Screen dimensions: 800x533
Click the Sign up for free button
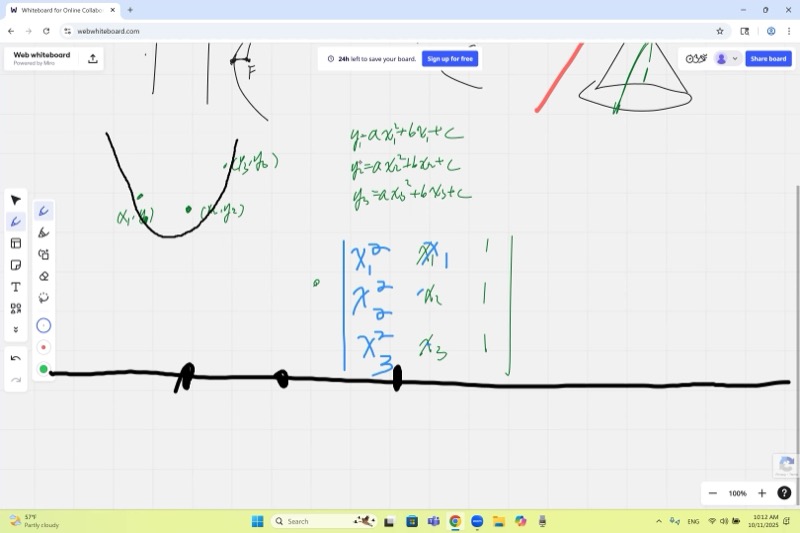[450, 59]
